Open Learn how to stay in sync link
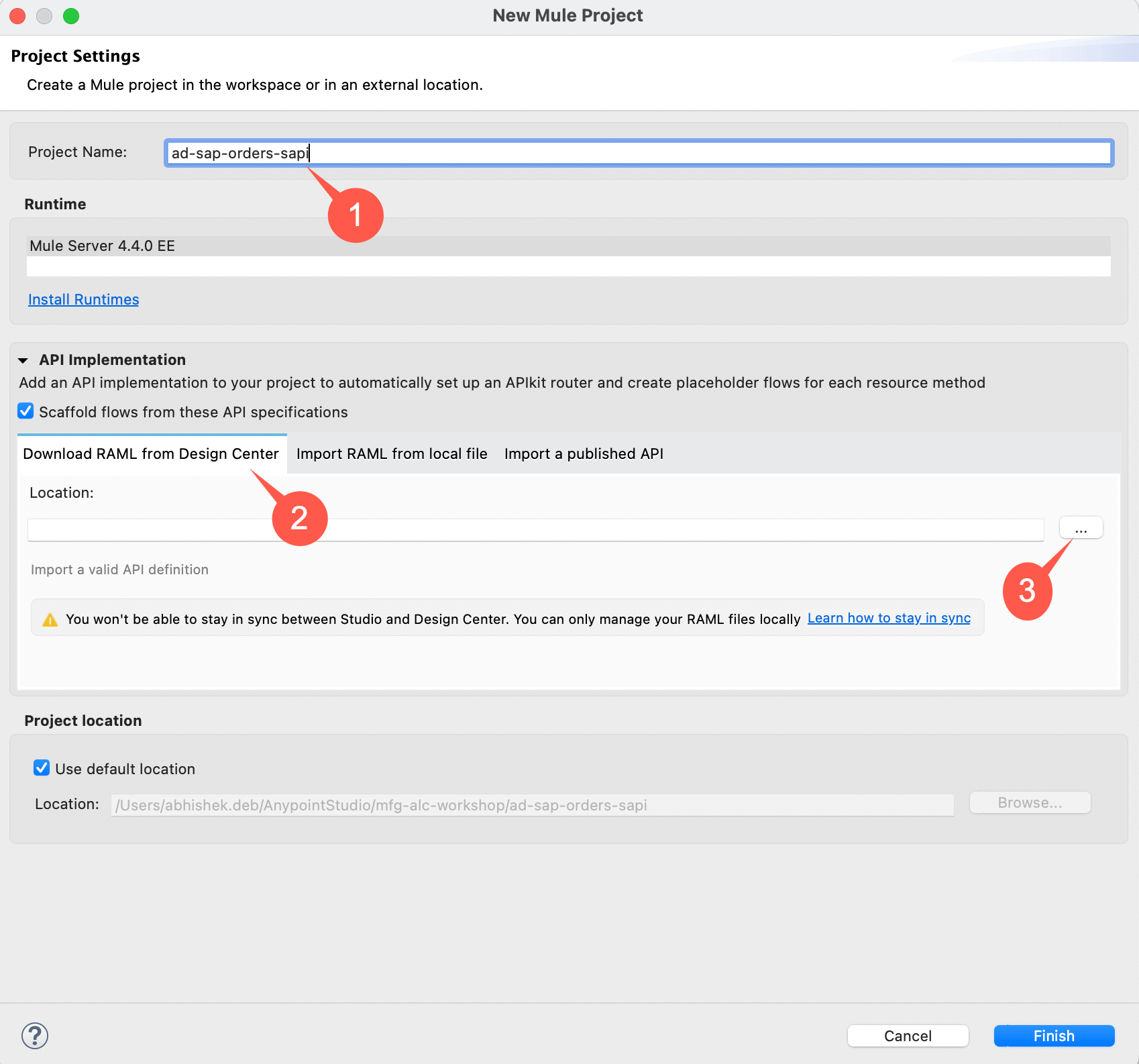Image resolution: width=1139 pixels, height=1064 pixels. pyautogui.click(x=889, y=618)
